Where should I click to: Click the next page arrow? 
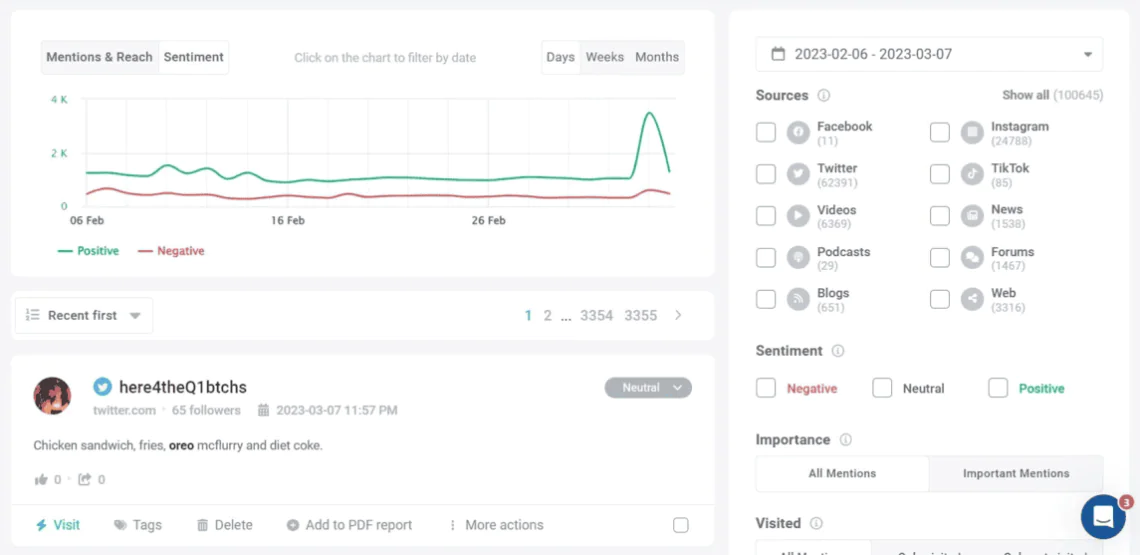tap(678, 315)
